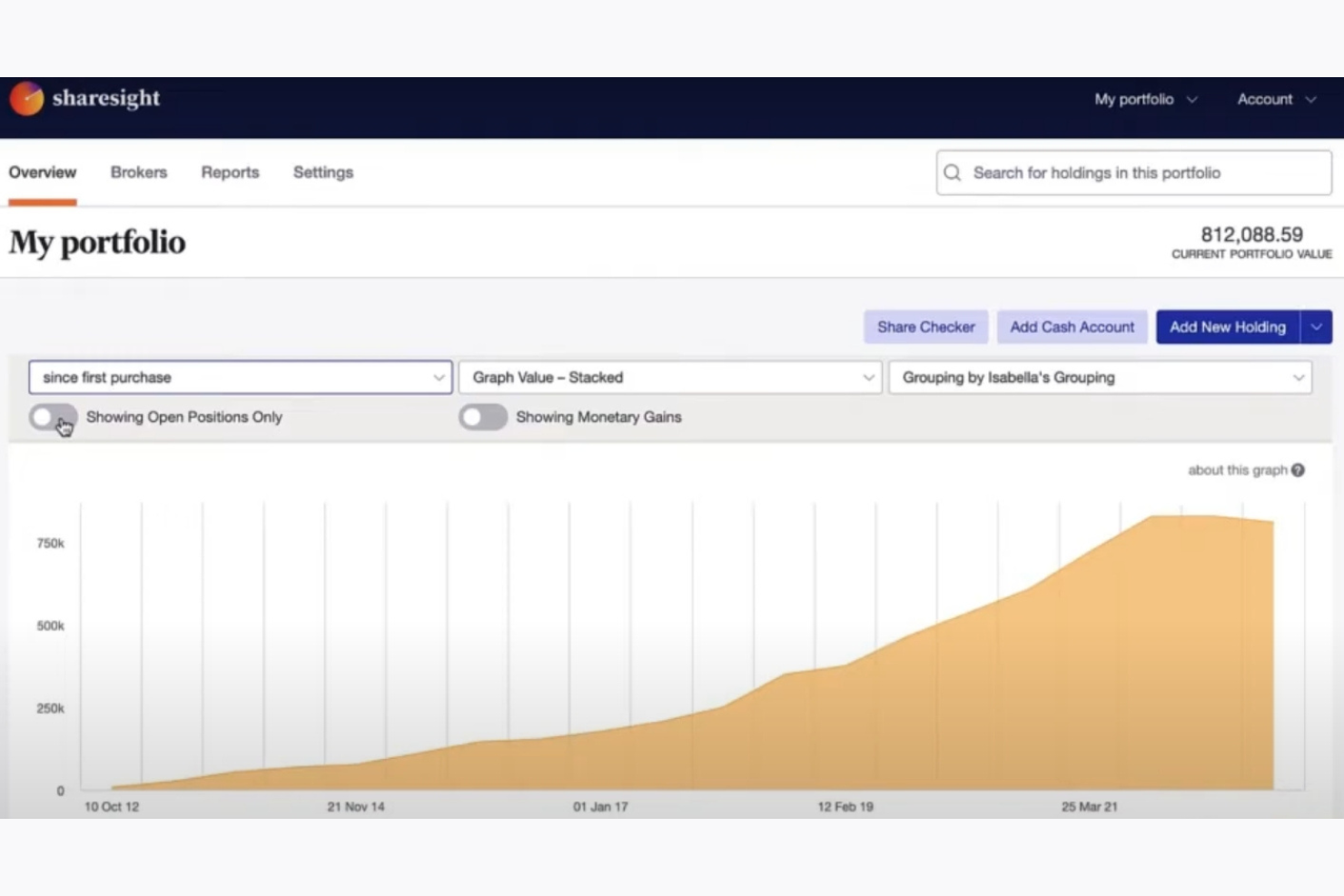Open the 'about this graph' help icon
Screen dimensions: 1344x896
pos(1298,469)
